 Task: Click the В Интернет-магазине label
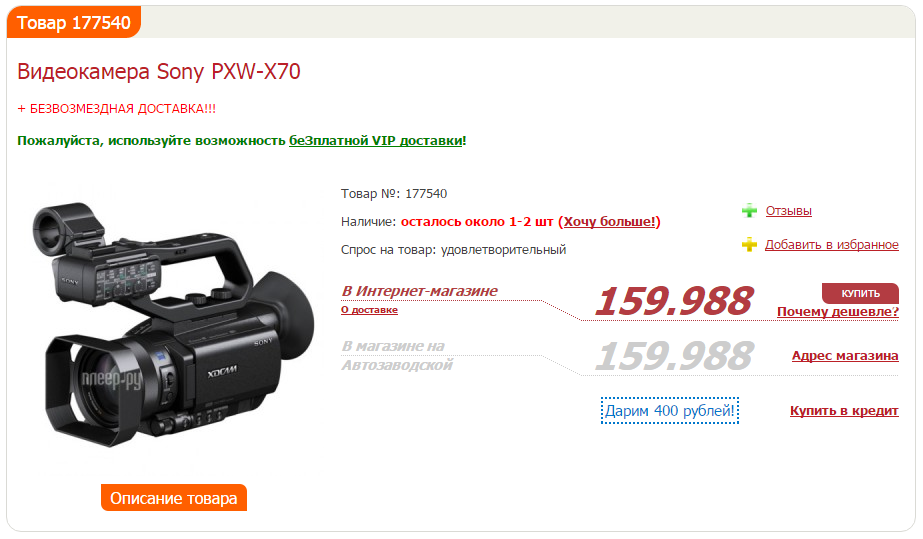[419, 291]
